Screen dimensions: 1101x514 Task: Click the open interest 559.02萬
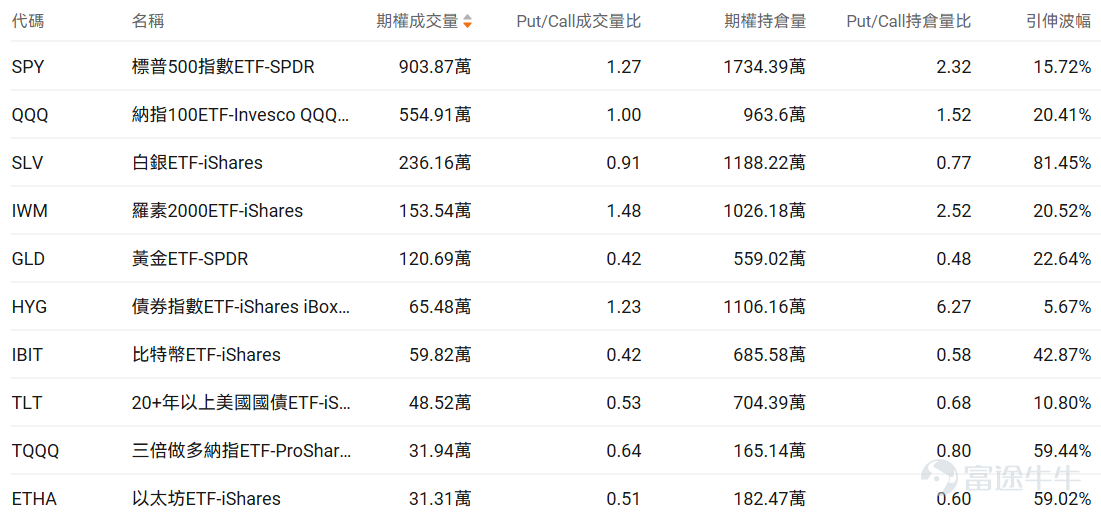click(769, 259)
